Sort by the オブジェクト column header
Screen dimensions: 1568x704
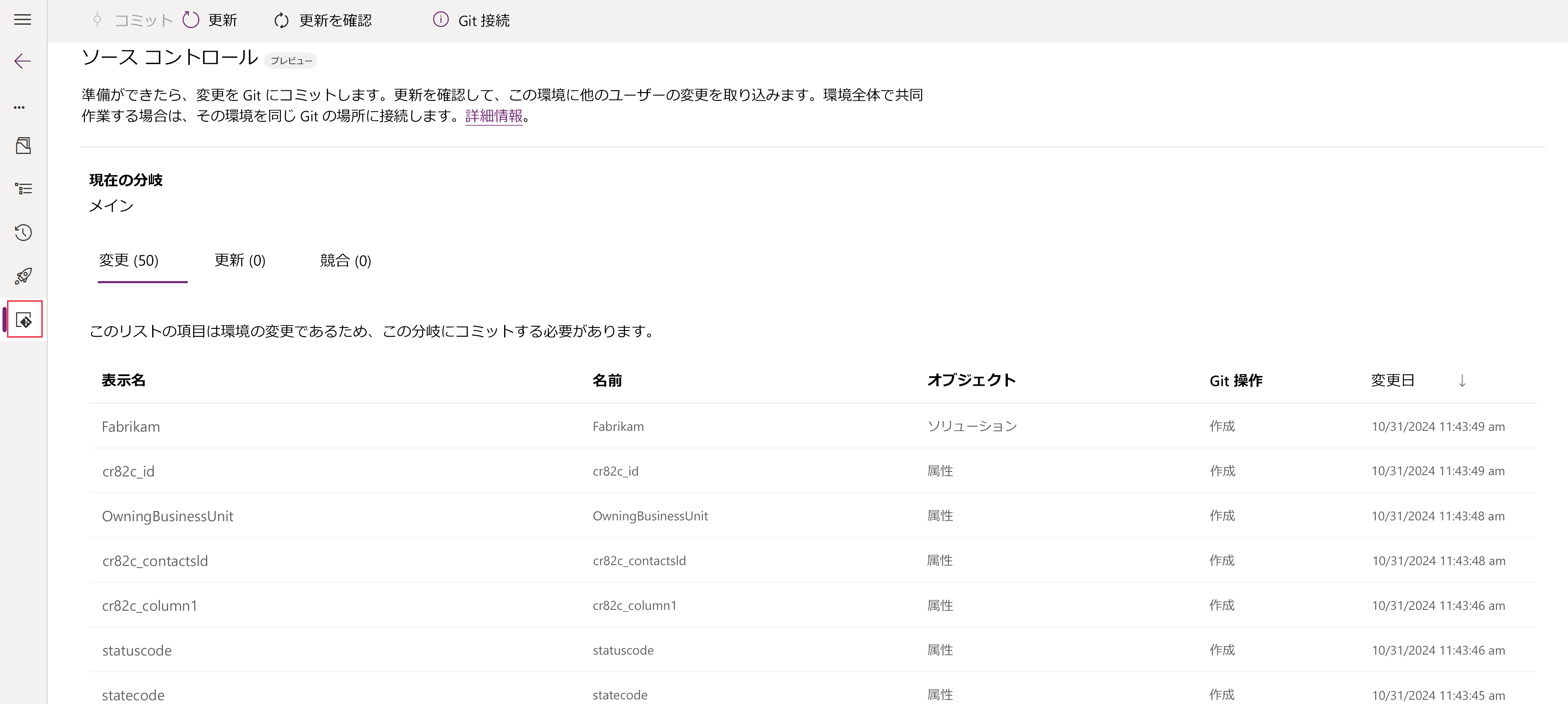click(x=971, y=381)
